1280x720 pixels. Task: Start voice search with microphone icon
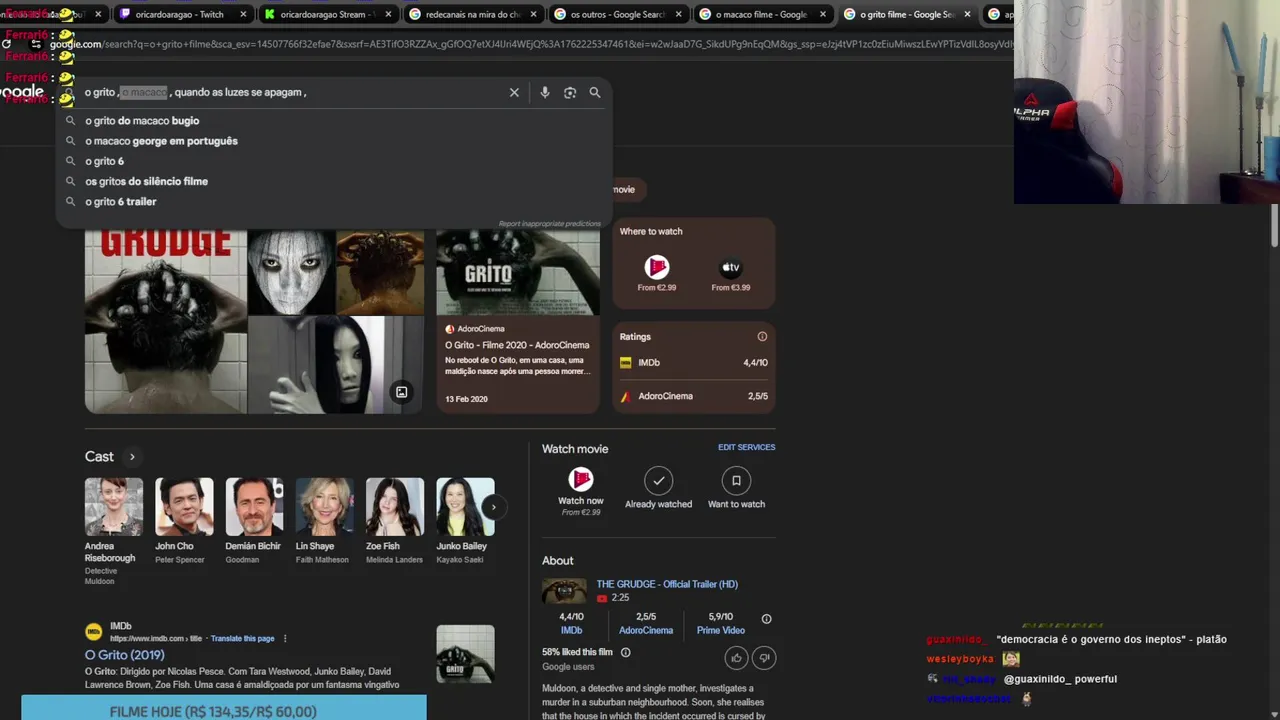click(x=545, y=92)
